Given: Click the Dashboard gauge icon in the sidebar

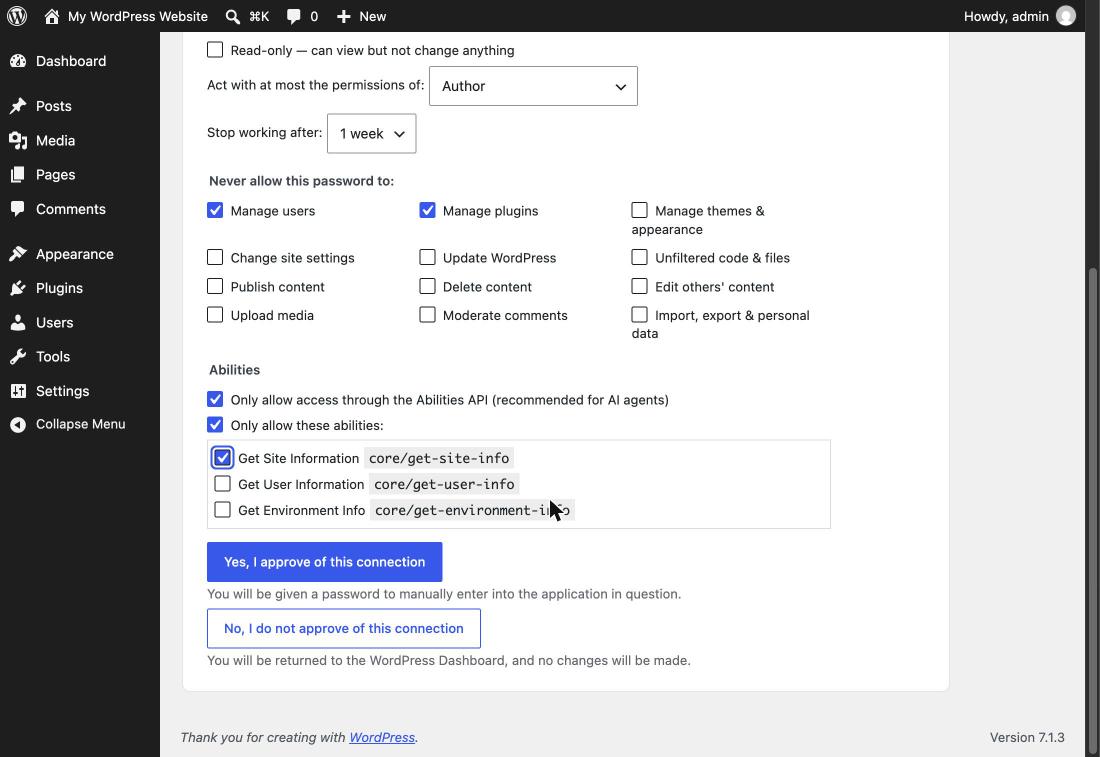Looking at the screenshot, I should tap(18, 61).
